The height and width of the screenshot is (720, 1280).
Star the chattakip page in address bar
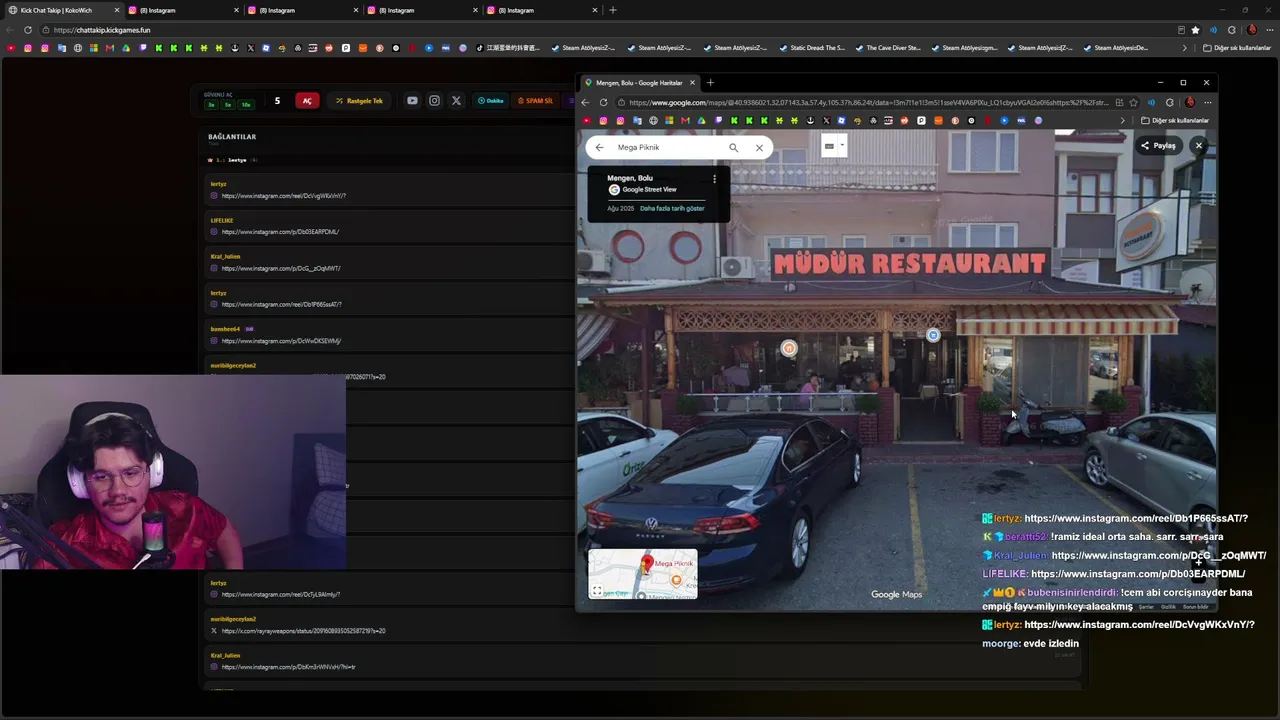point(1195,30)
